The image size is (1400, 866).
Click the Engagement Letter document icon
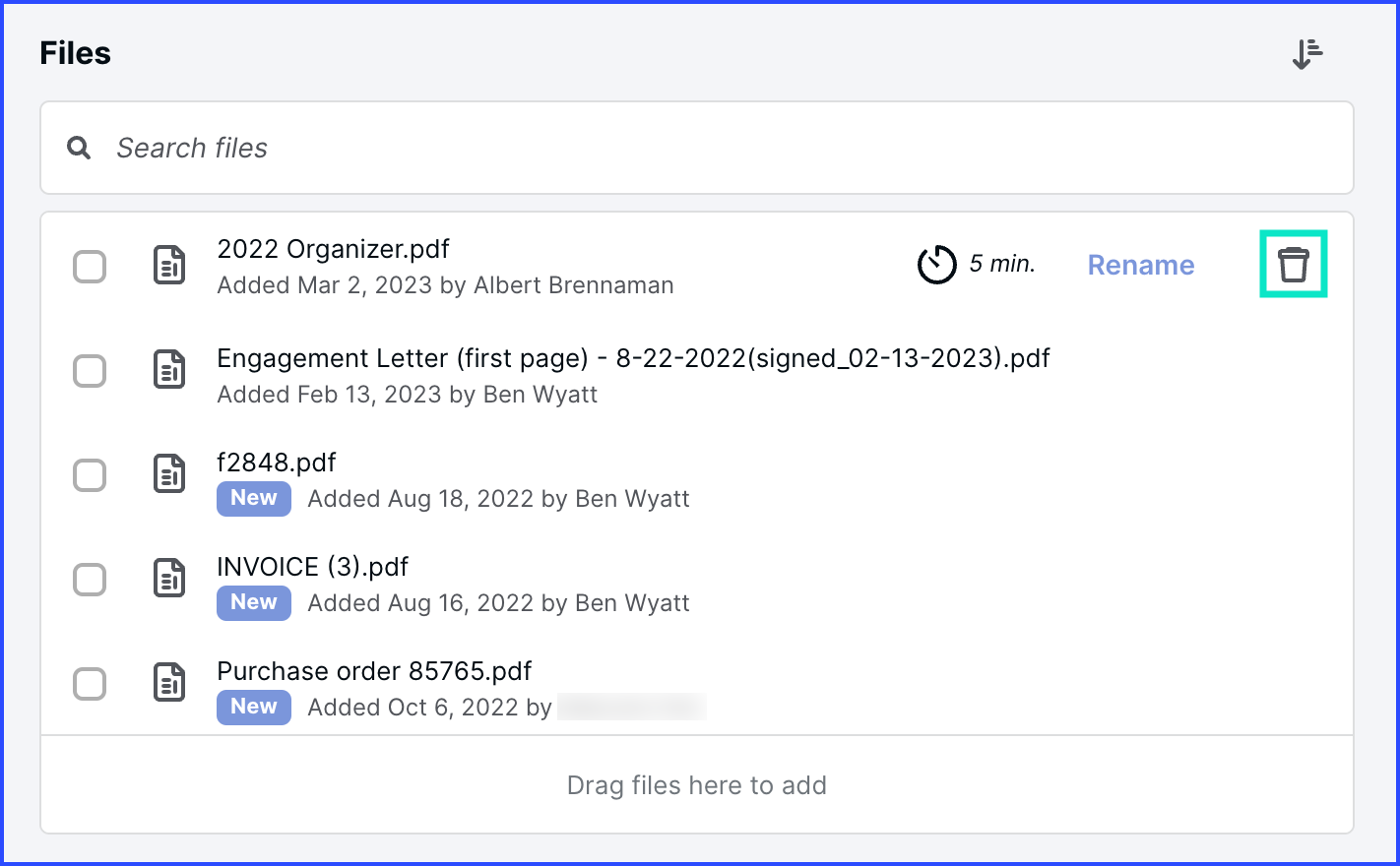click(x=169, y=370)
